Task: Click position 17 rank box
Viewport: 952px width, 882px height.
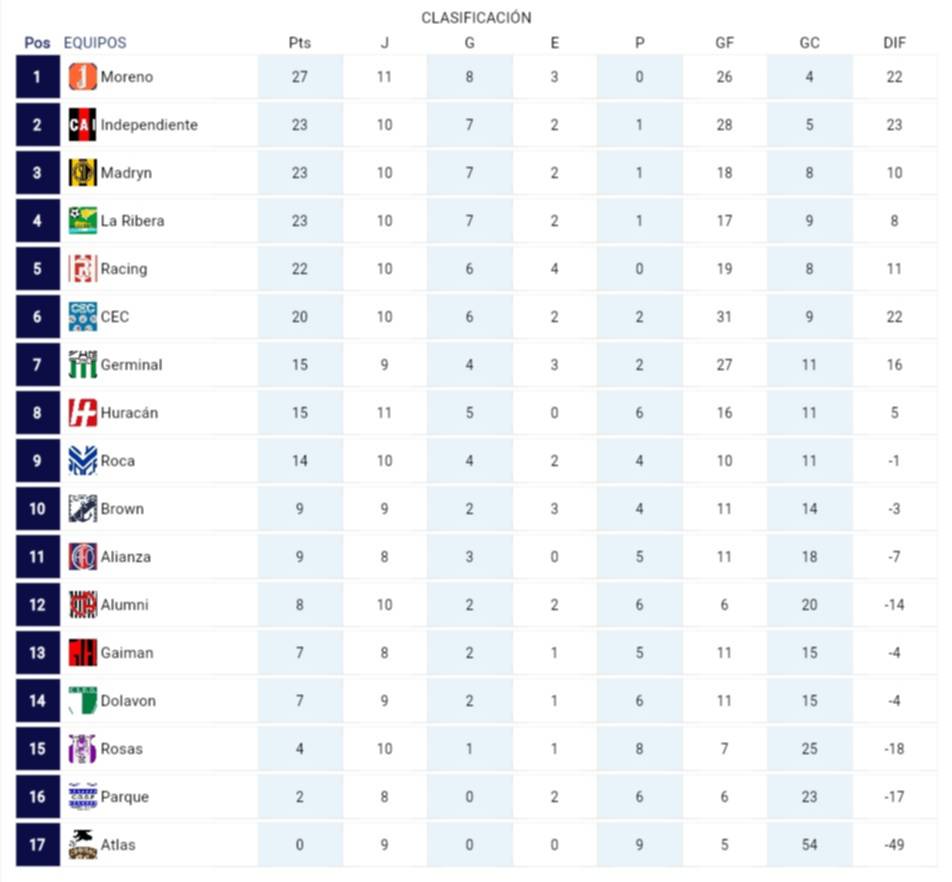Action: point(37,845)
